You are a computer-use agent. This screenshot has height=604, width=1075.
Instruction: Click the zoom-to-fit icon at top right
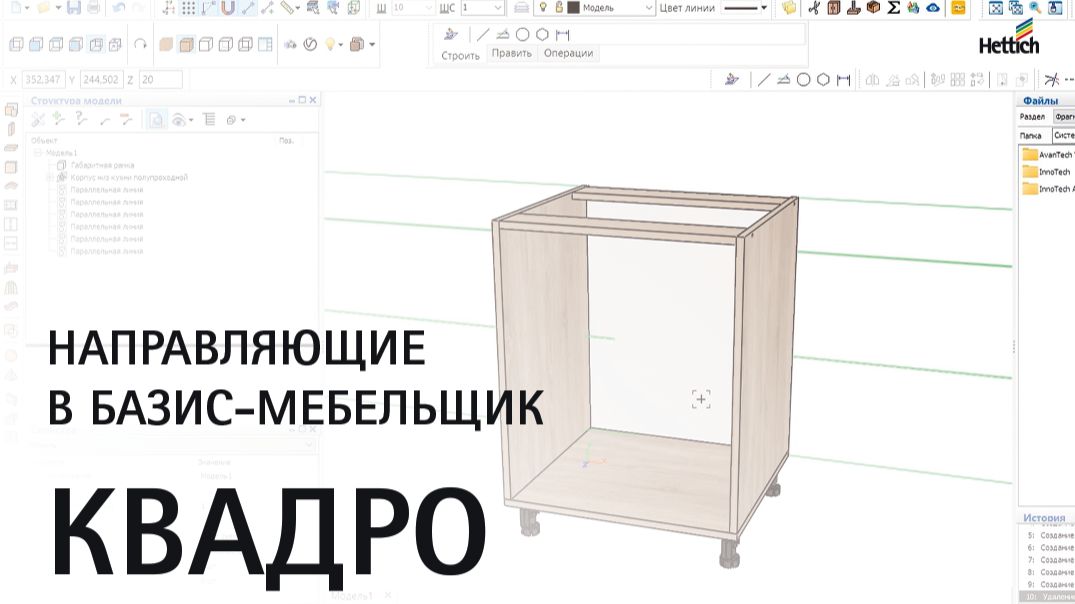[995, 8]
